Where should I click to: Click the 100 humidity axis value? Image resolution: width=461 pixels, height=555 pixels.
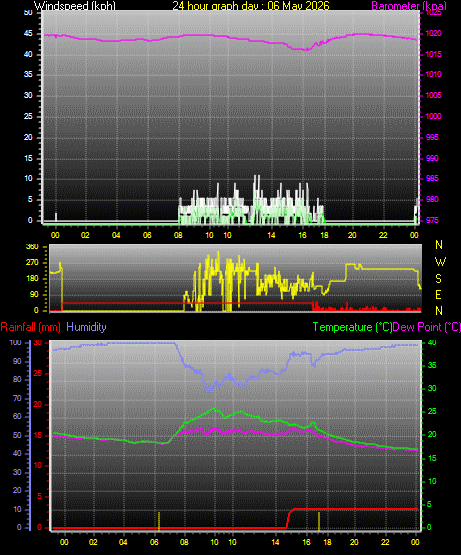coord(15,342)
